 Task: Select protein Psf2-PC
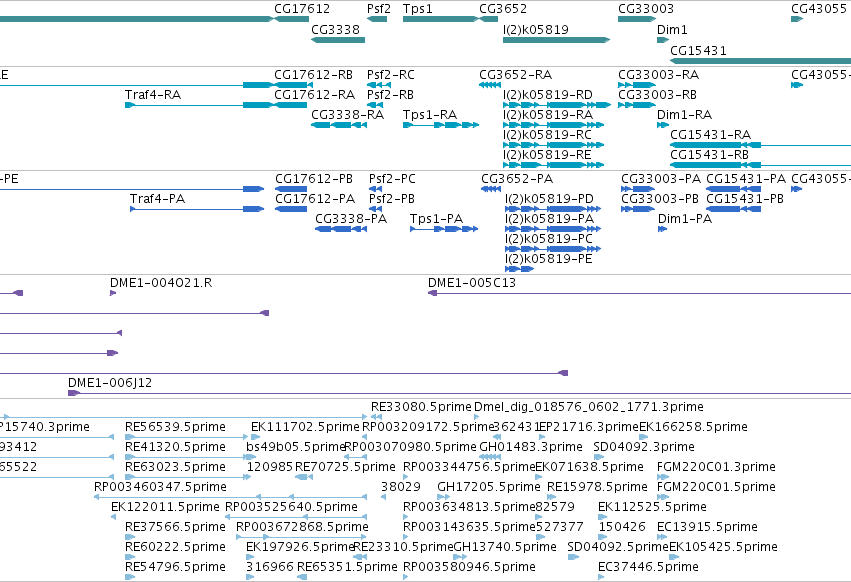392,179
